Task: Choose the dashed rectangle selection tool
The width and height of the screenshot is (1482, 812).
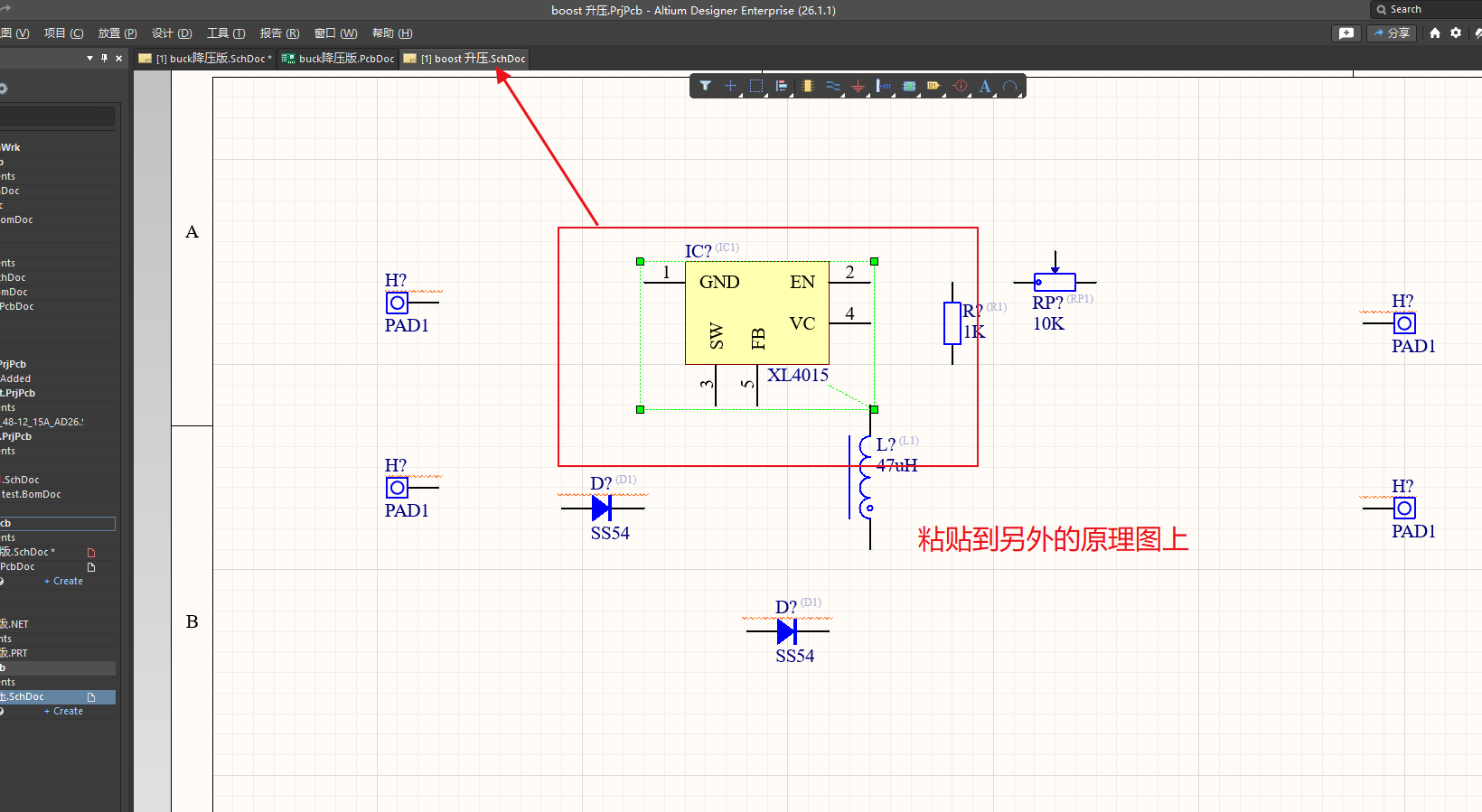Action: pos(756,86)
